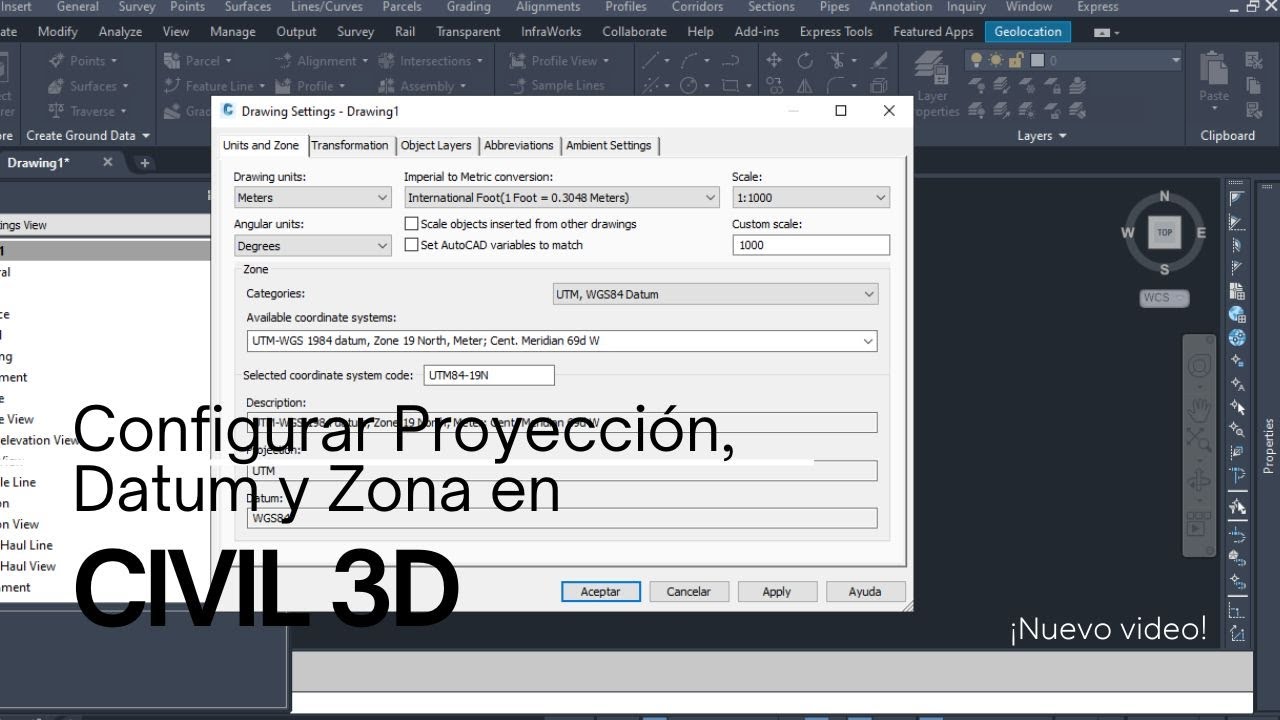Open the Analyze ribbon tab
Image resolution: width=1280 pixels, height=720 pixels.
(121, 32)
